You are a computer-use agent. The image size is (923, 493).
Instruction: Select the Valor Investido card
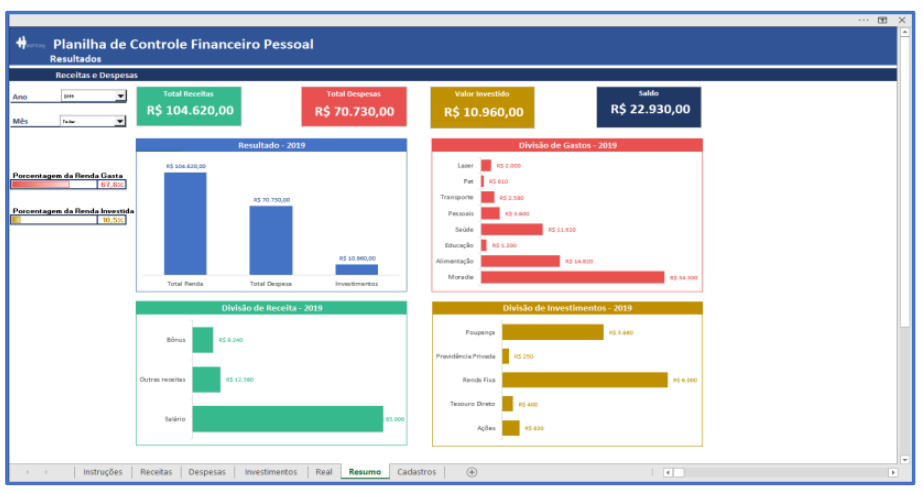tap(482, 107)
